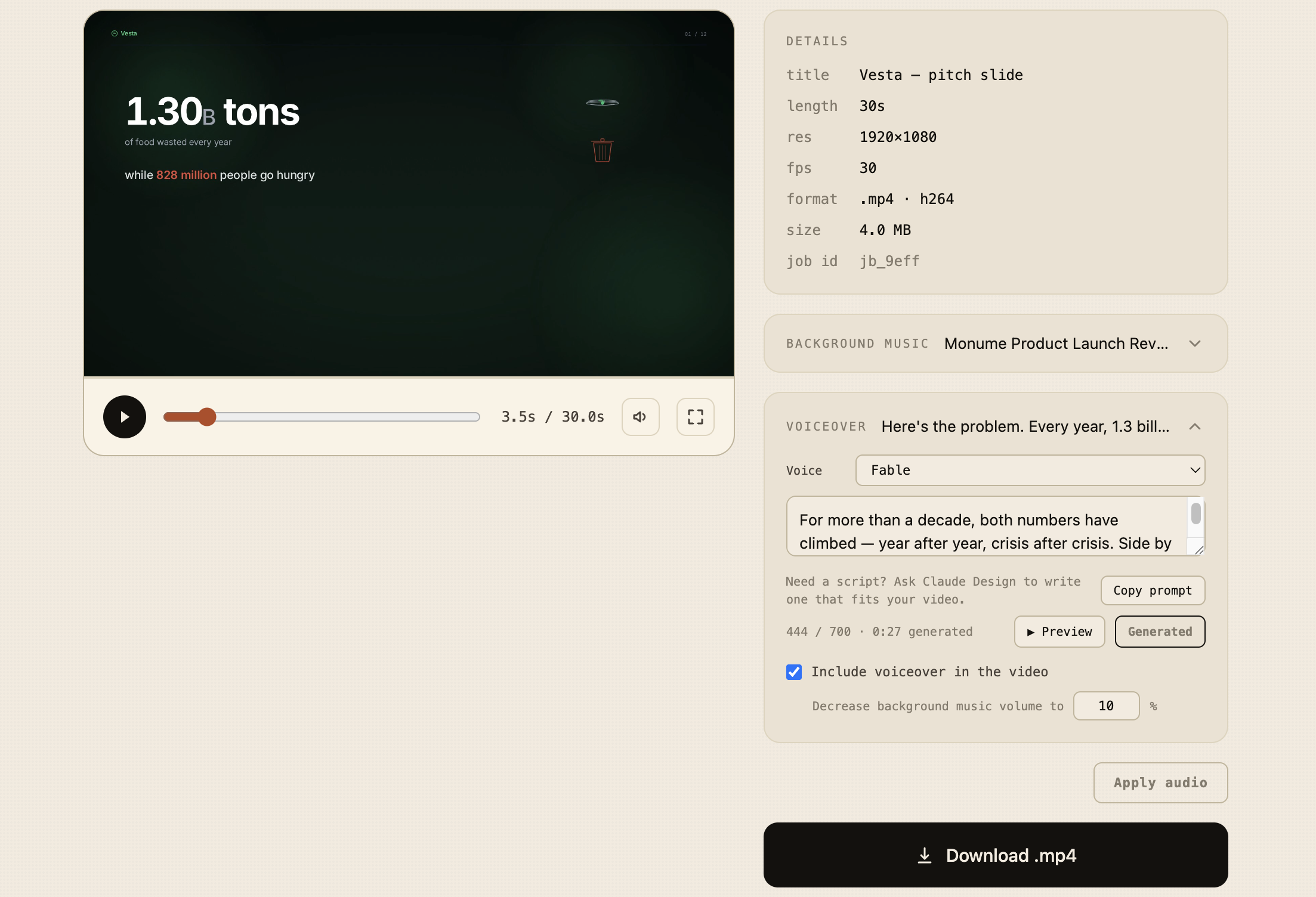Open the video in fullscreen

[x=695, y=417]
